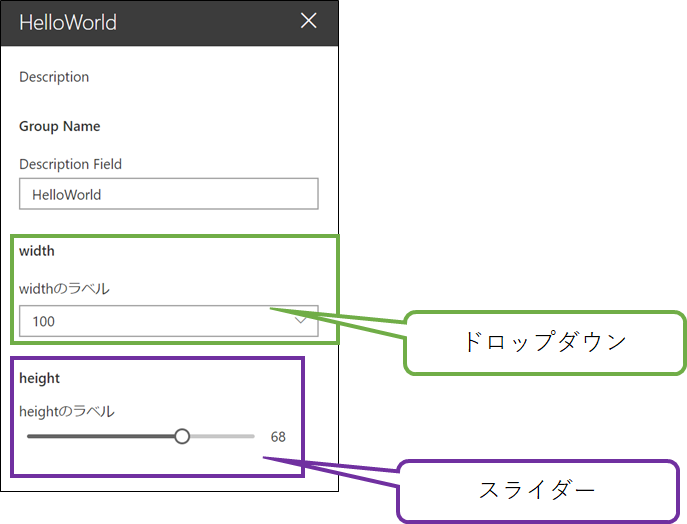Click the bold height group heading

click(39, 378)
